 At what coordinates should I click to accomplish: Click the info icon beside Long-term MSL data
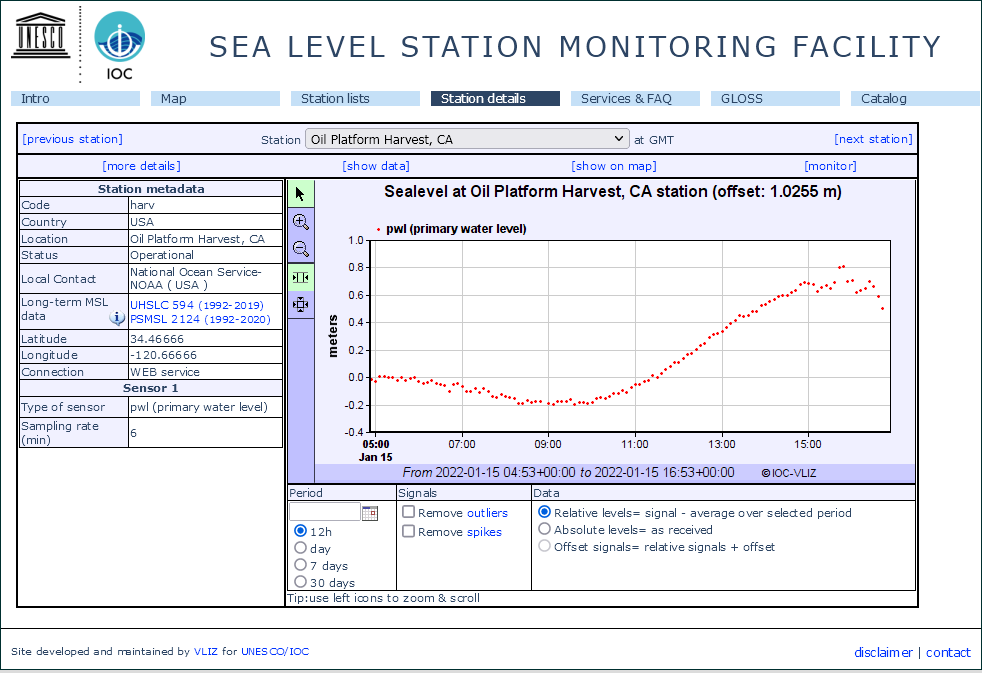click(117, 317)
